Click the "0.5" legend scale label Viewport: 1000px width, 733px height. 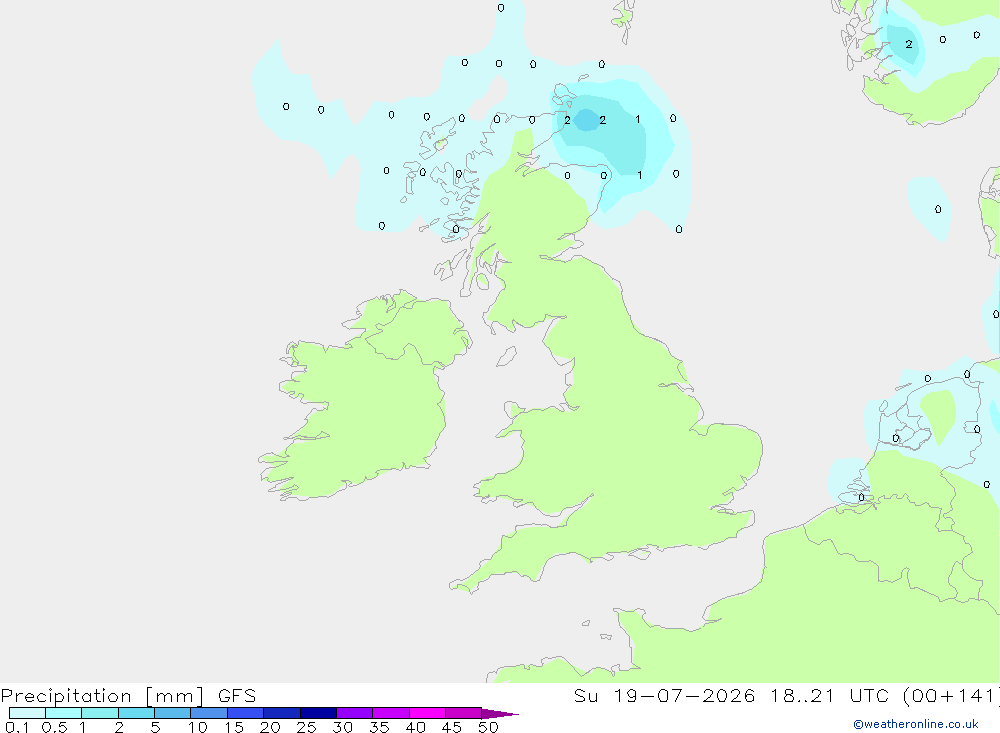tap(54, 727)
